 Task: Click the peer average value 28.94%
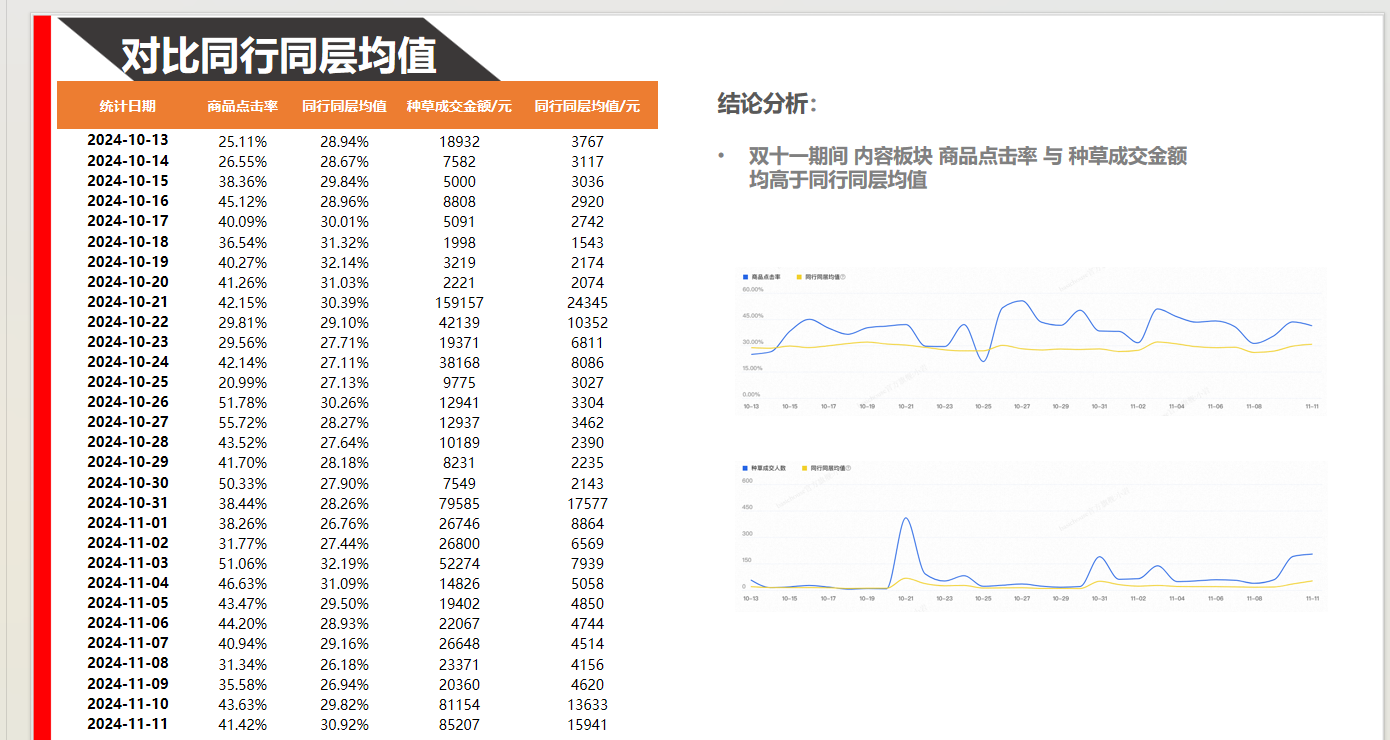344,142
